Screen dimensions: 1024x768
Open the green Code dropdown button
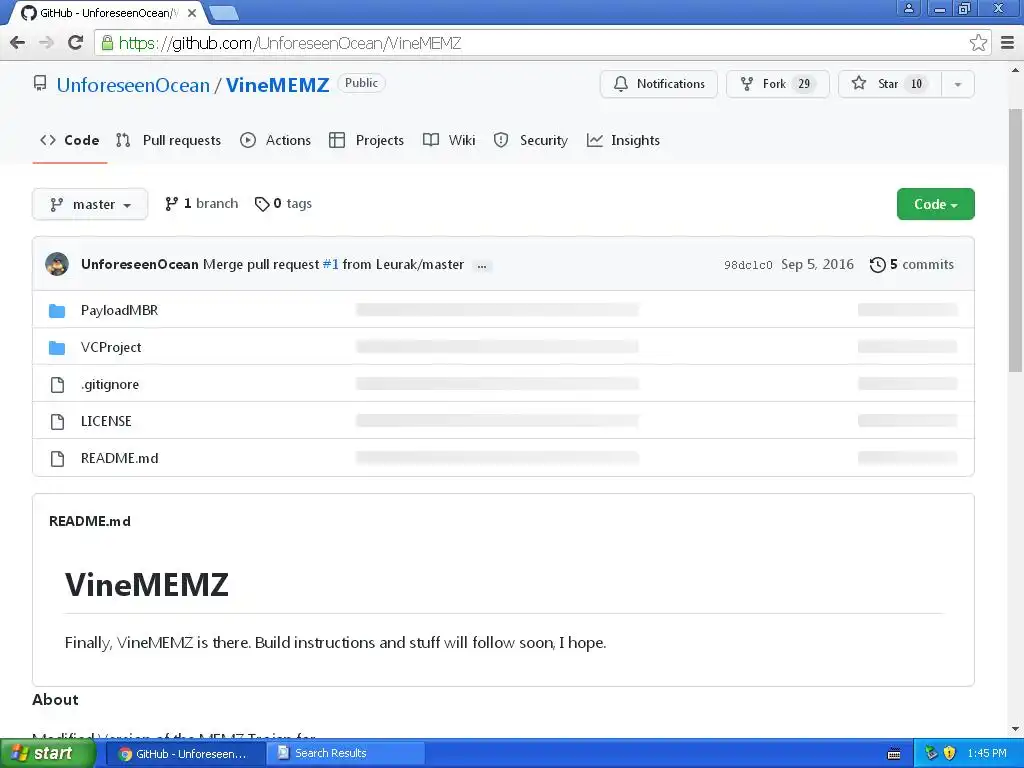point(935,204)
